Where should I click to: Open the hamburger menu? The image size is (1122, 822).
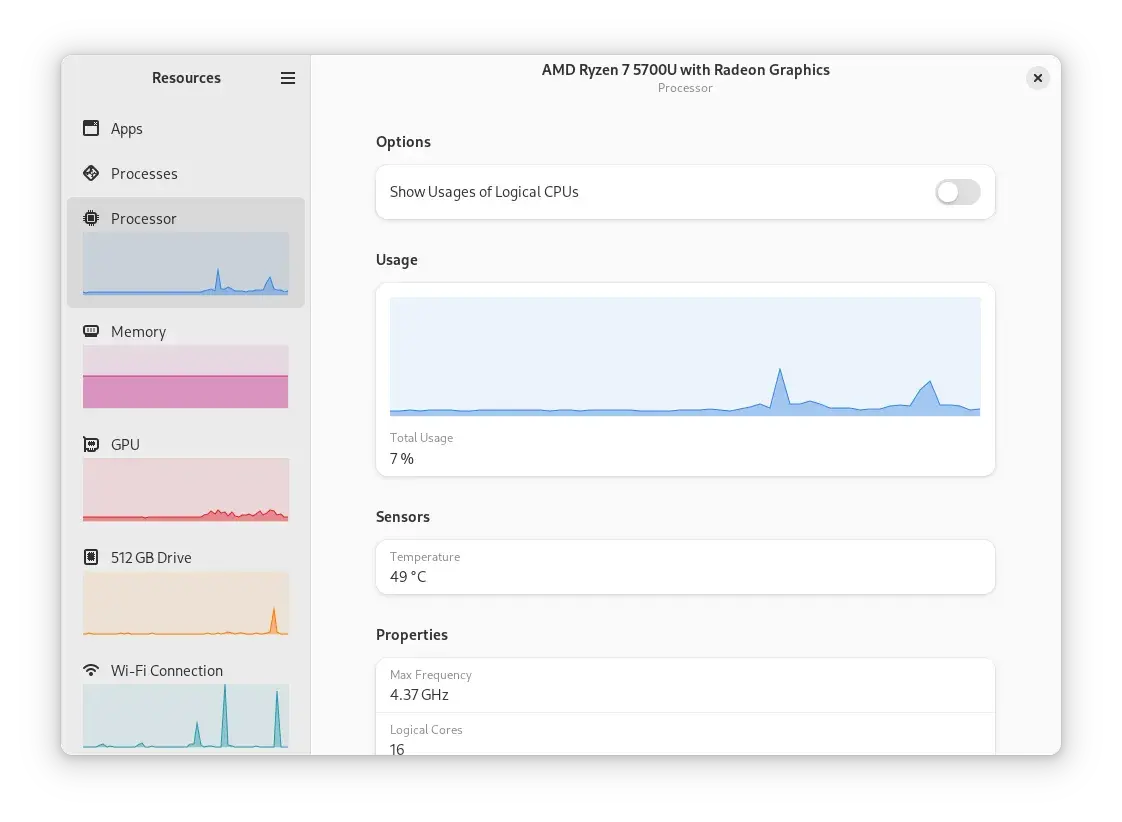click(x=288, y=78)
